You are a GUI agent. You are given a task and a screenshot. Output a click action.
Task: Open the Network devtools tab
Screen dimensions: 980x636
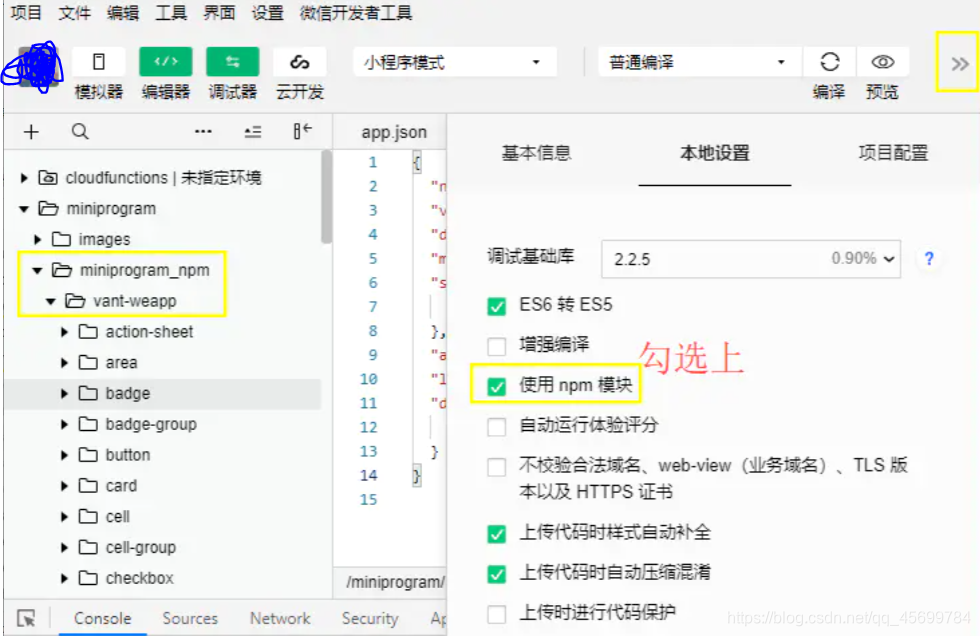point(280,619)
